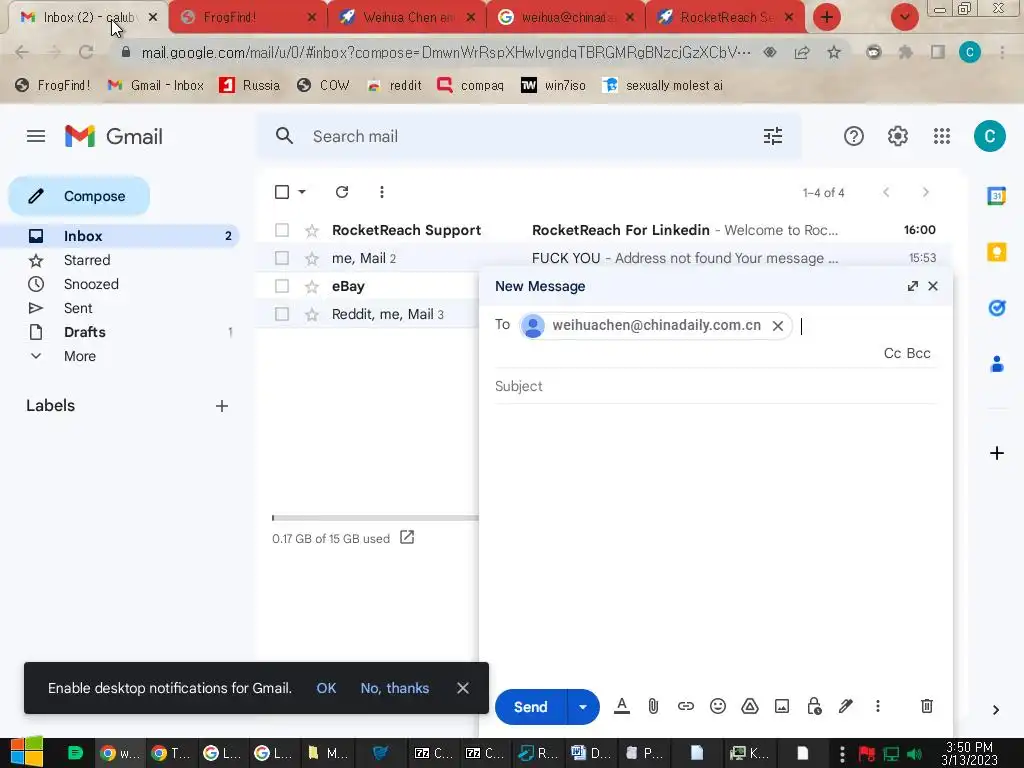Open Windows Start button
1024x768 pixels.
coord(27,753)
